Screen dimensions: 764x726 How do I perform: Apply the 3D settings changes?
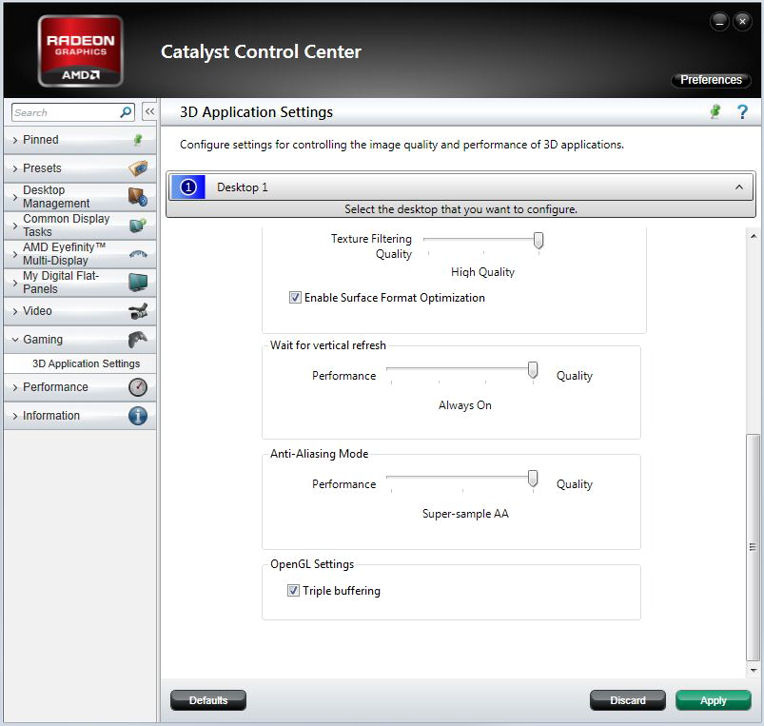(713, 700)
